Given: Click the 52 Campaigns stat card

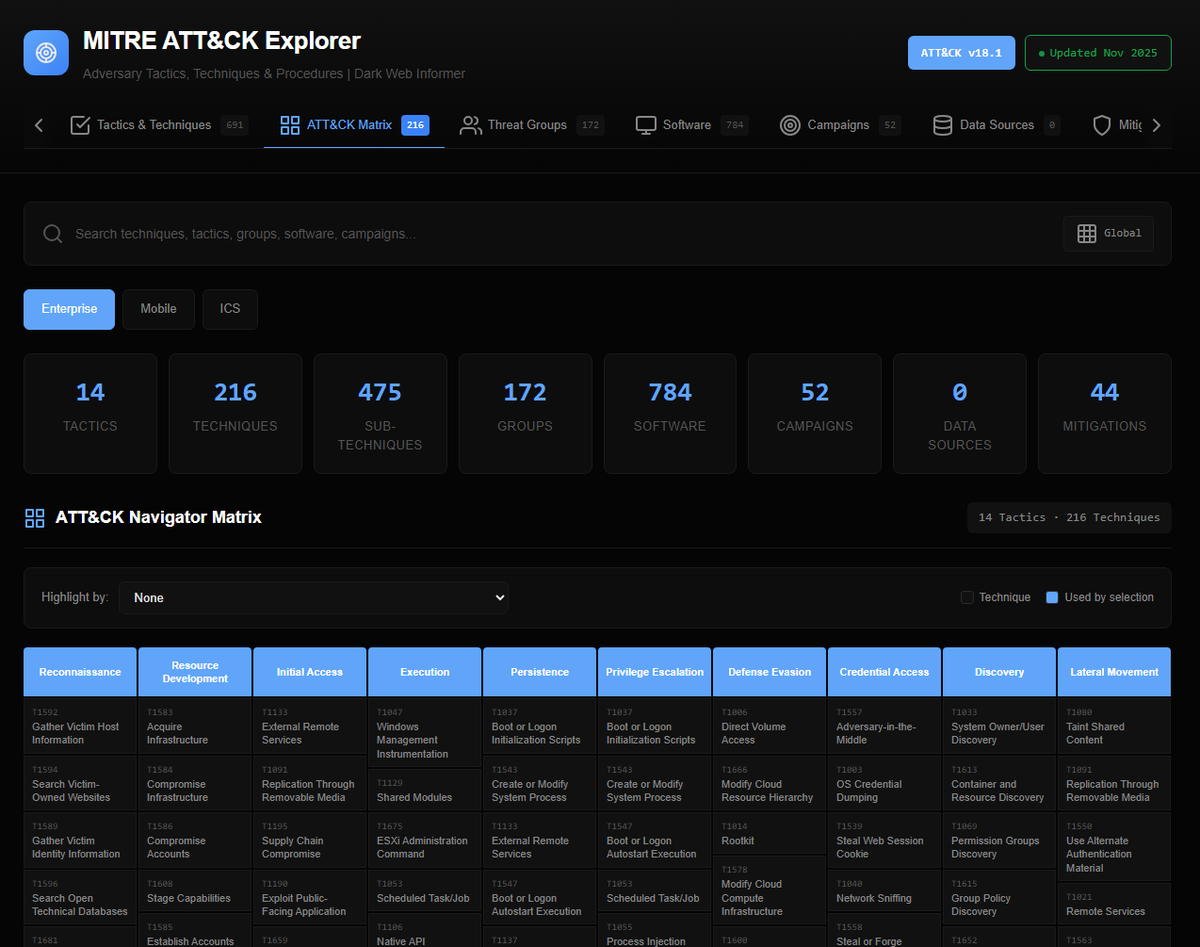Looking at the screenshot, I should (x=815, y=413).
